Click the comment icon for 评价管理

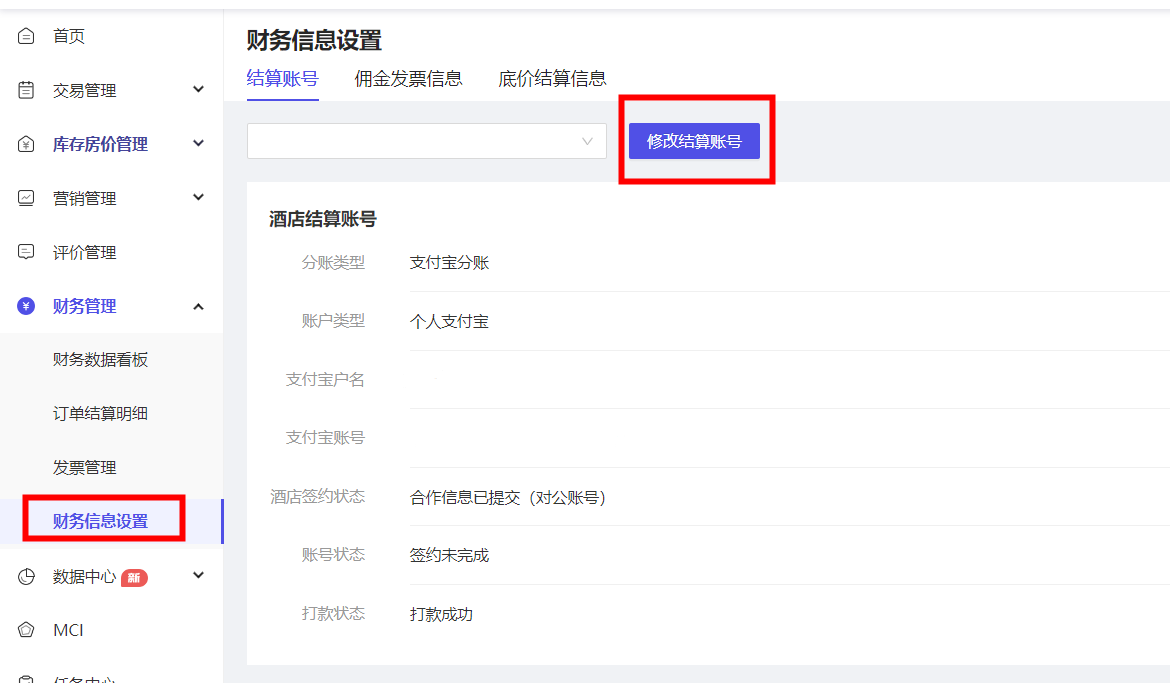[27, 253]
